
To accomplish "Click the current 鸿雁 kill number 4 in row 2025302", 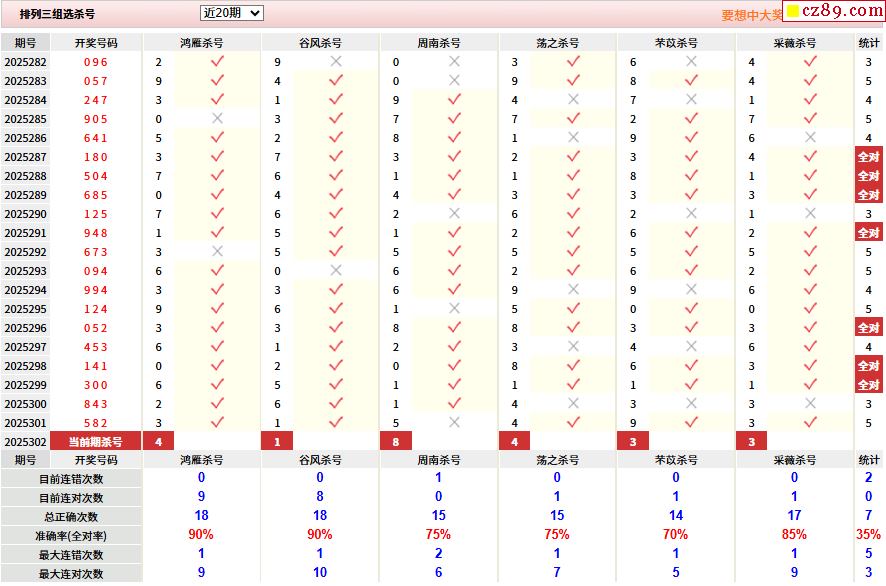I will [x=158, y=441].
